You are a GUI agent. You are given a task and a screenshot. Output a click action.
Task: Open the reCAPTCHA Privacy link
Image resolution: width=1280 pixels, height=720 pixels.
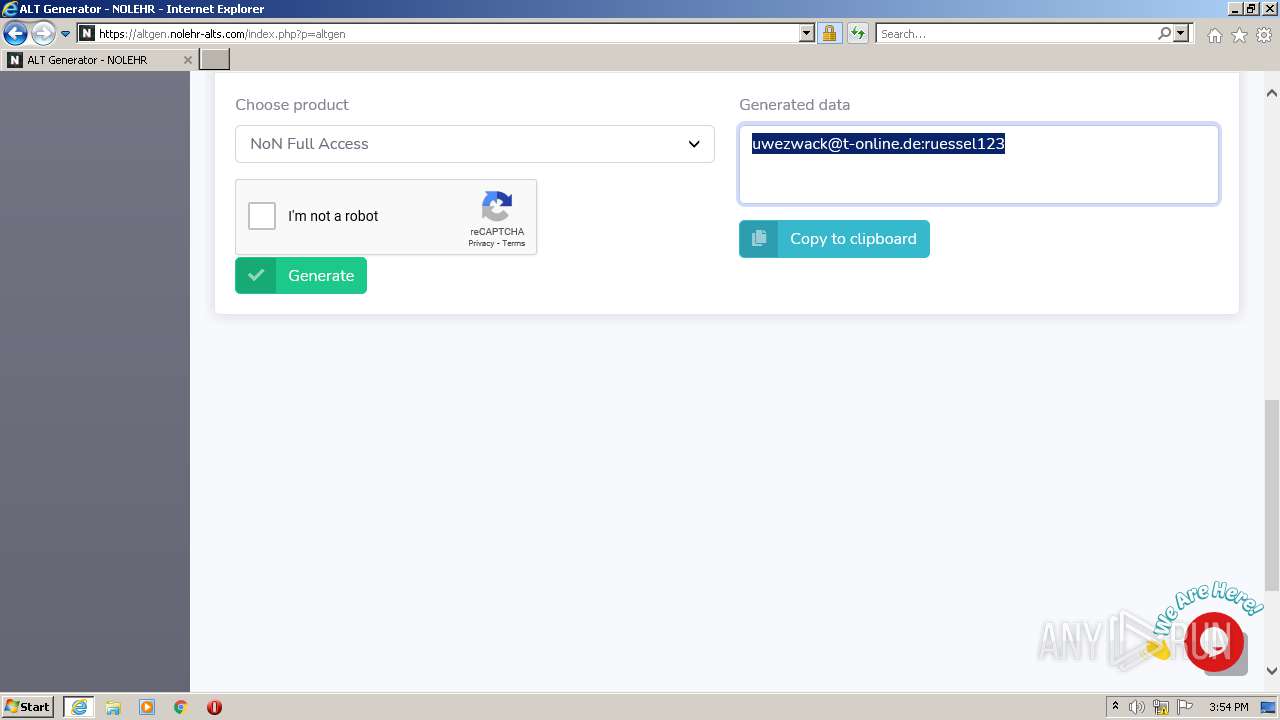(480, 244)
